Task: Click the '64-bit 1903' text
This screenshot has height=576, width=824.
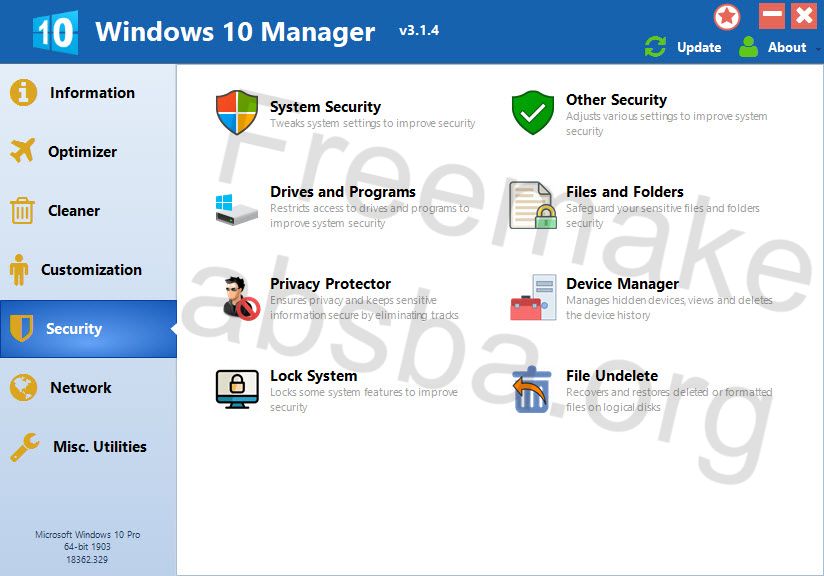Action: click(x=87, y=547)
